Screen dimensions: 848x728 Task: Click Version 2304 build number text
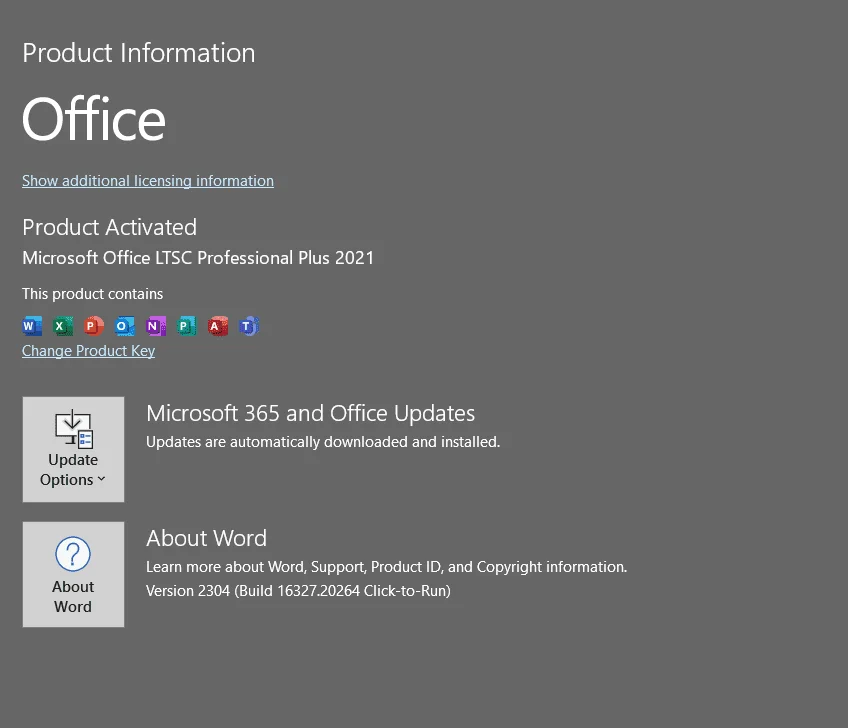(x=298, y=591)
